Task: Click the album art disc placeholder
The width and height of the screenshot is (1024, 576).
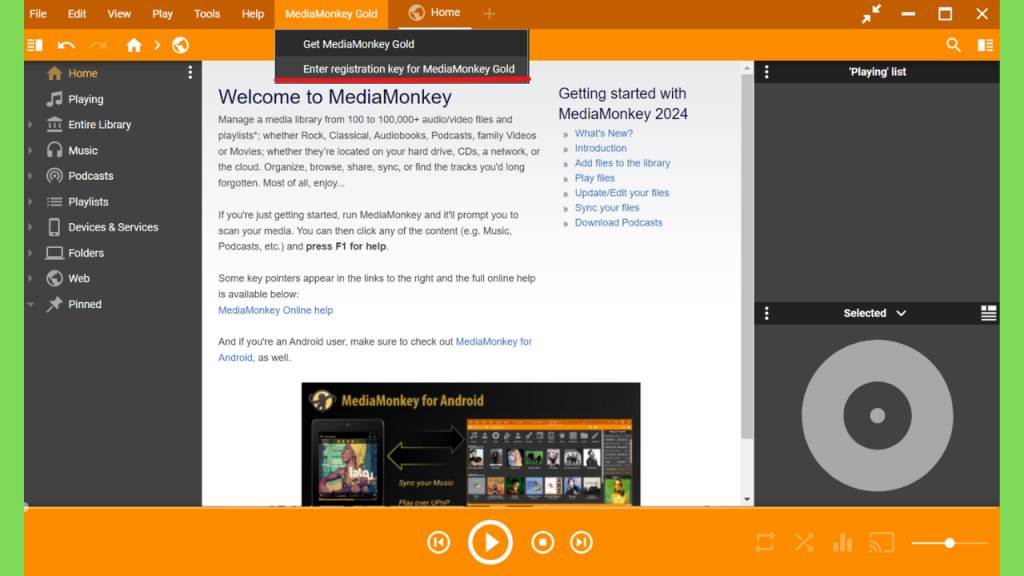Action: click(x=877, y=415)
